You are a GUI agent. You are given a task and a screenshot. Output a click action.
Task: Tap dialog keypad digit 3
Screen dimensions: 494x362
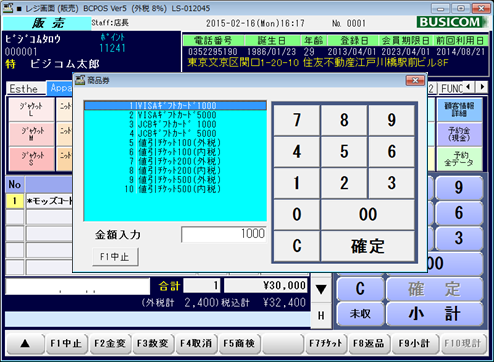click(392, 183)
